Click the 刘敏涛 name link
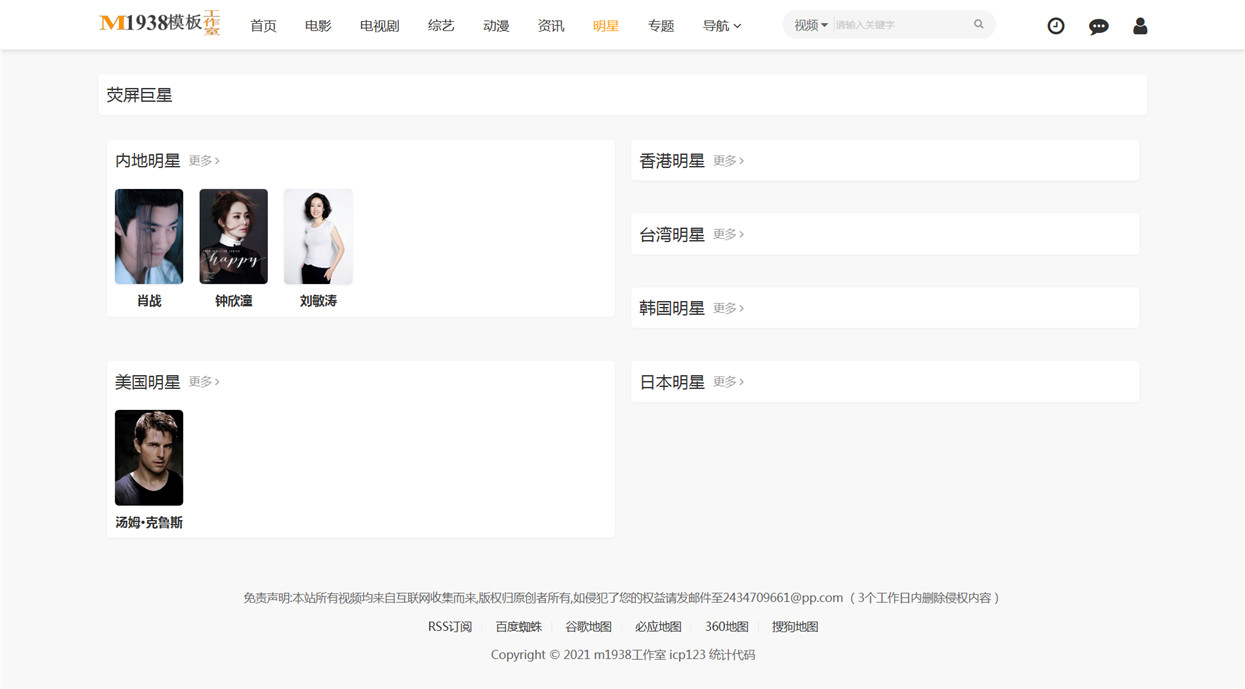1245x689 pixels. click(318, 301)
